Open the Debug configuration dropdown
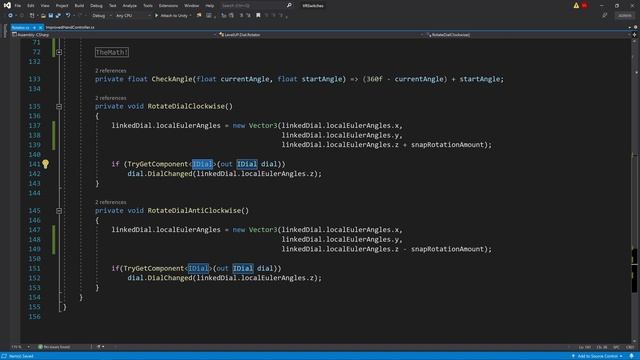 pos(101,16)
